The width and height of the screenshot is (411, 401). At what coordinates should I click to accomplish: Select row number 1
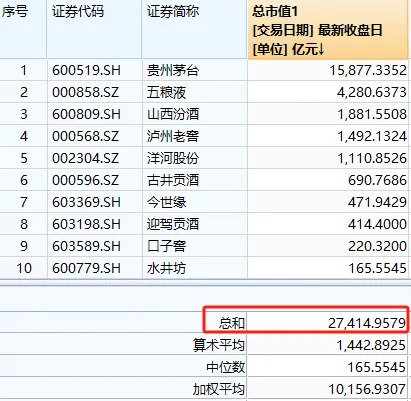(23, 70)
